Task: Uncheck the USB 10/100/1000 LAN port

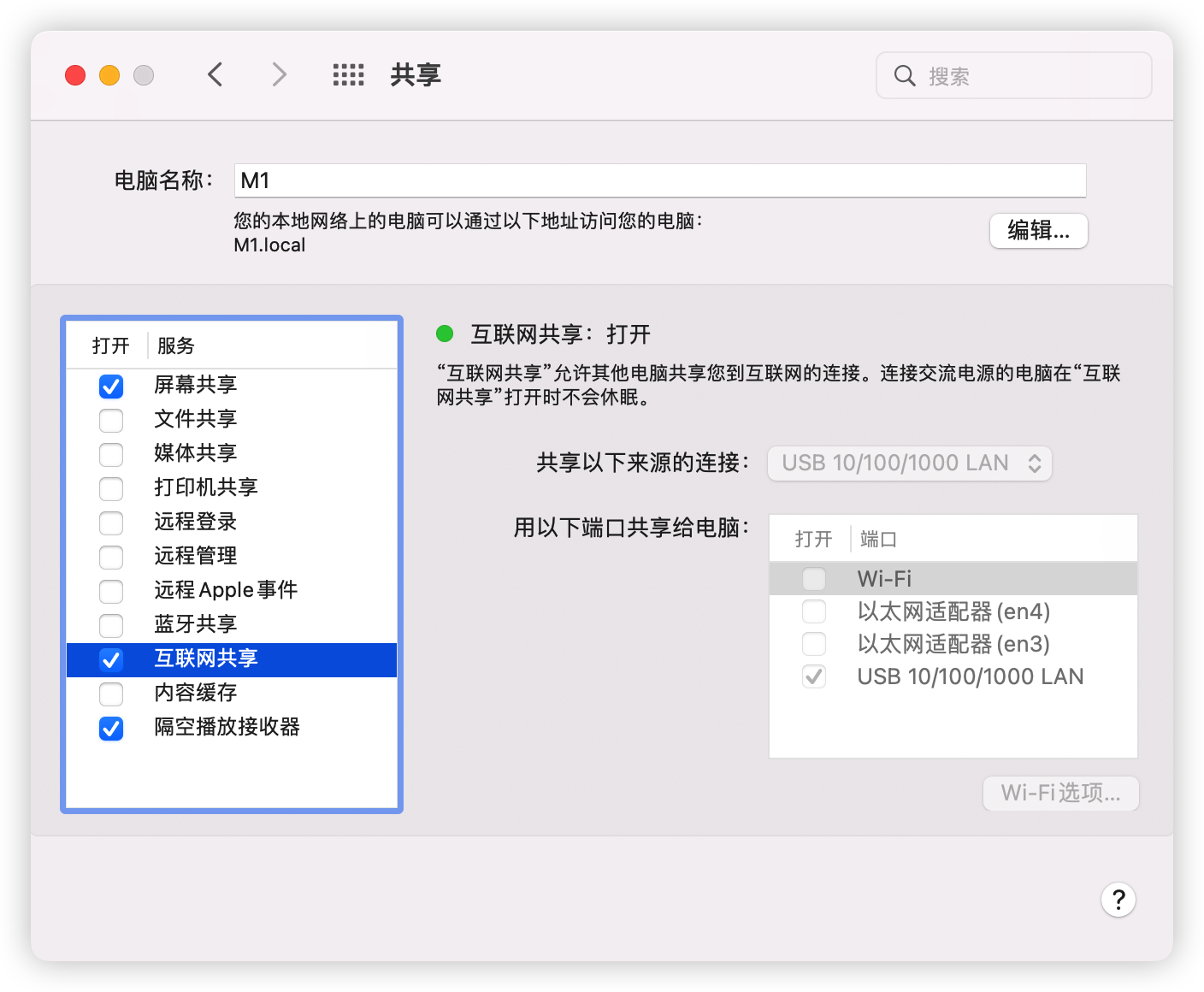Action: (x=813, y=676)
